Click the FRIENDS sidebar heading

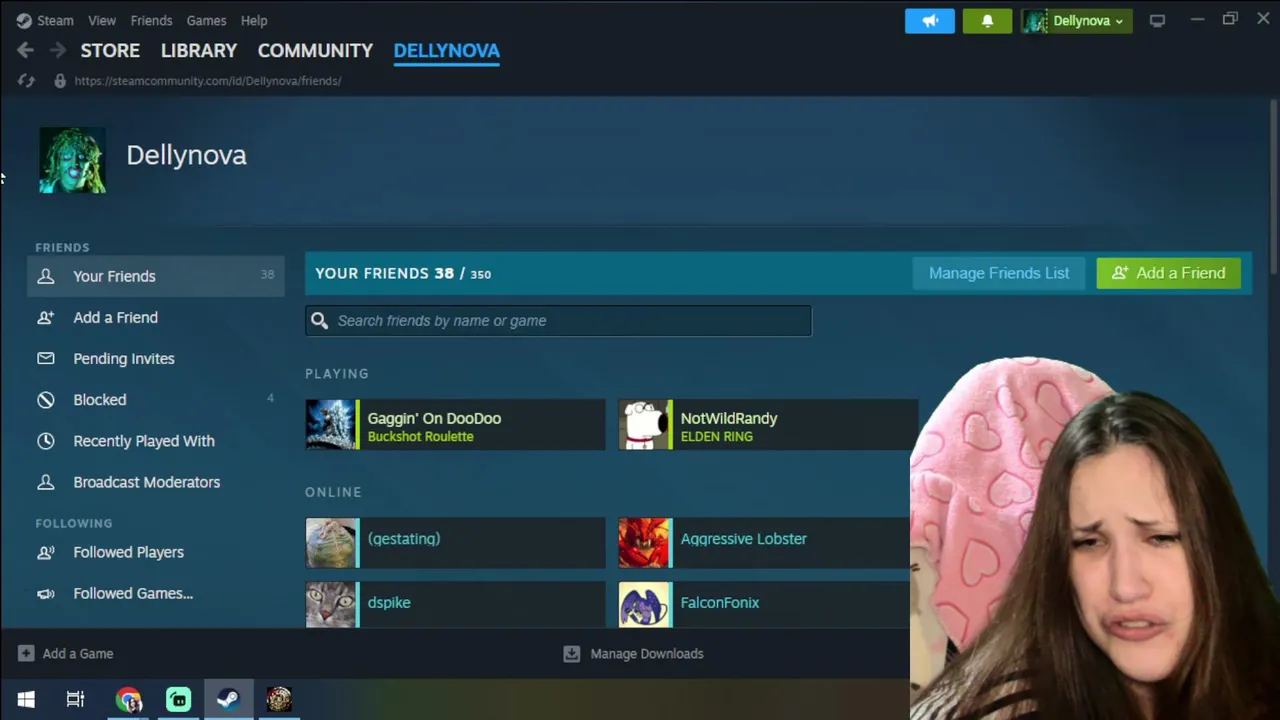click(62, 247)
